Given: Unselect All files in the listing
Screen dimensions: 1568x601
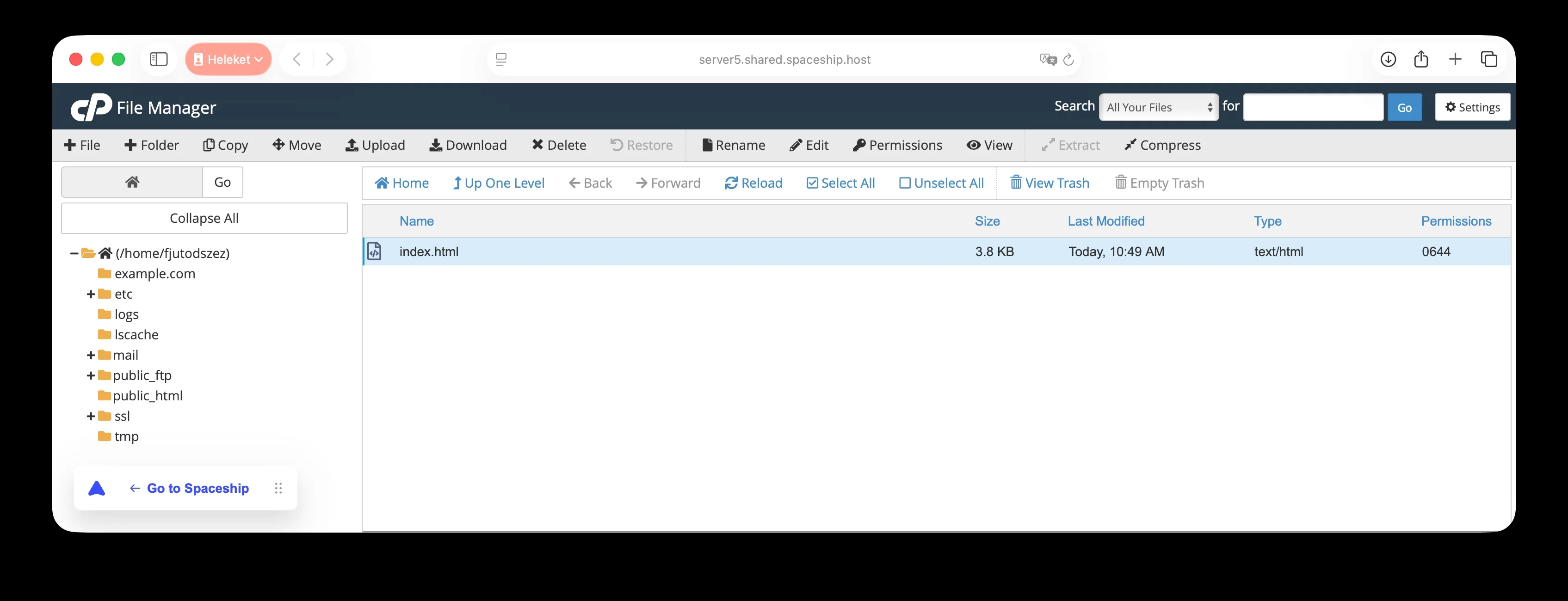Looking at the screenshot, I should pyautogui.click(x=941, y=183).
